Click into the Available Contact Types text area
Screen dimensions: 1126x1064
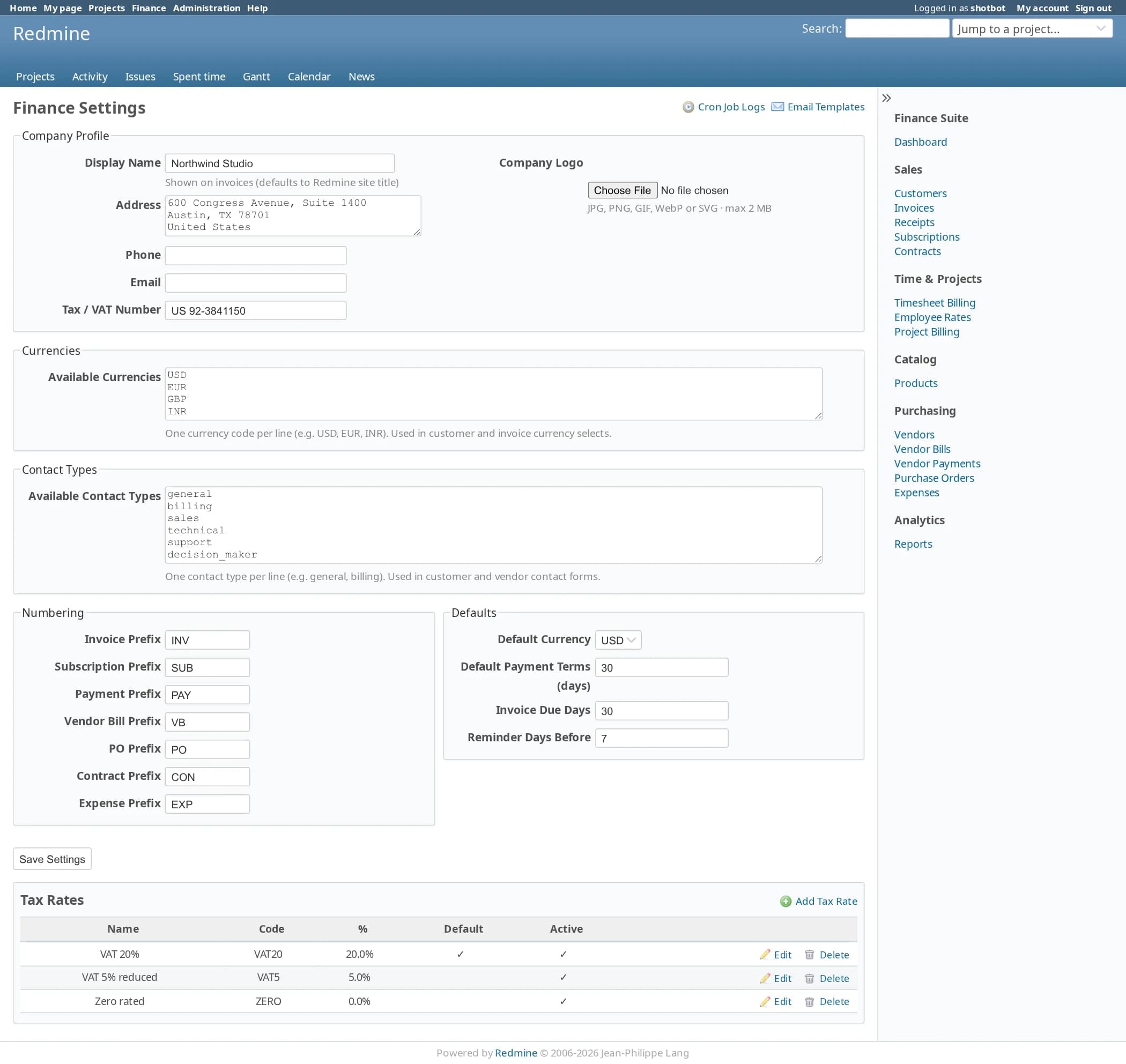pyautogui.click(x=493, y=525)
